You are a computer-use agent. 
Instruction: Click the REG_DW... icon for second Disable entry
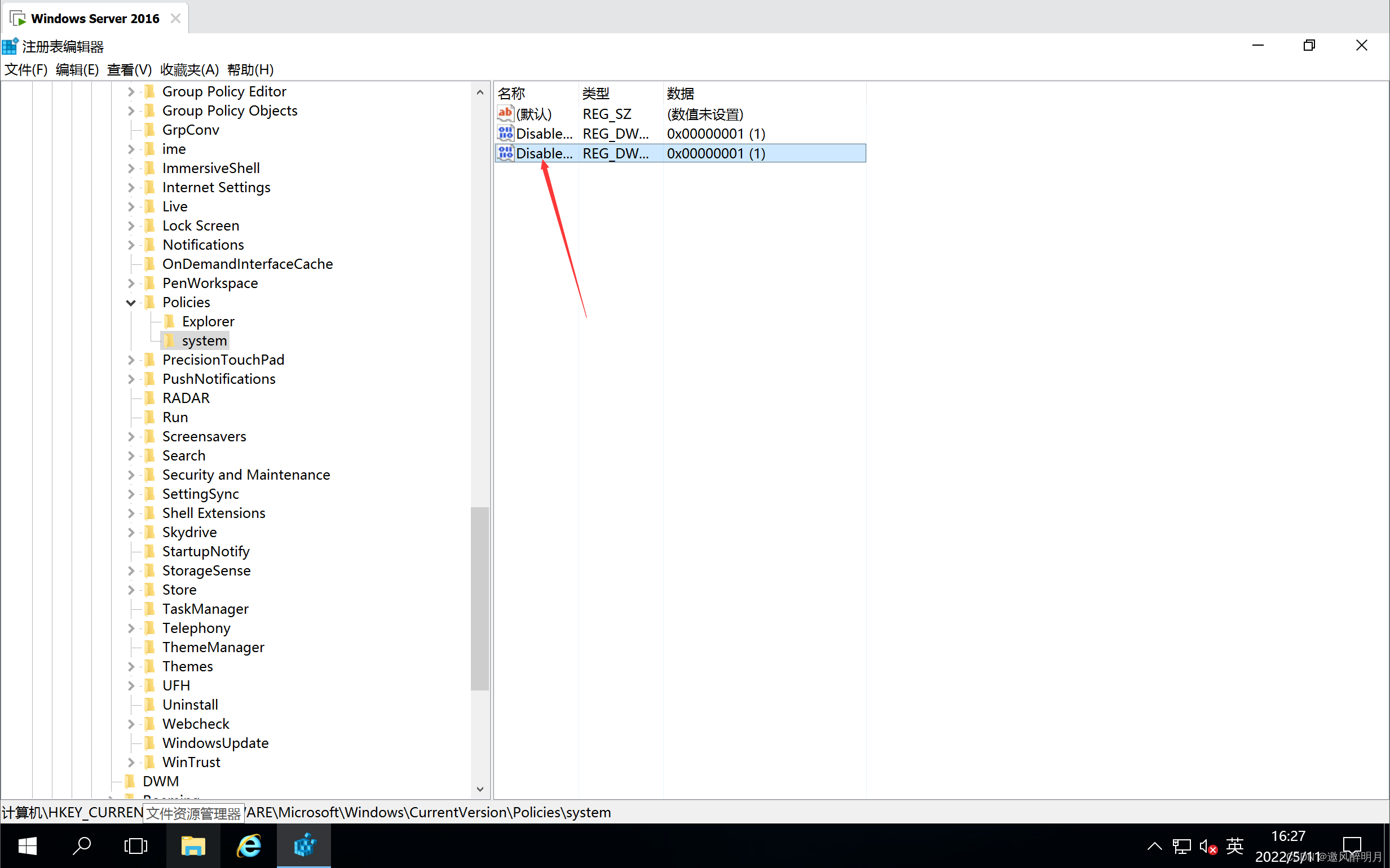coord(505,152)
